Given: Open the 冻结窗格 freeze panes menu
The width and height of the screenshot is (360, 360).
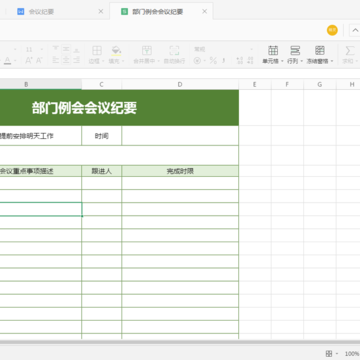Looking at the screenshot, I should click(x=320, y=55).
